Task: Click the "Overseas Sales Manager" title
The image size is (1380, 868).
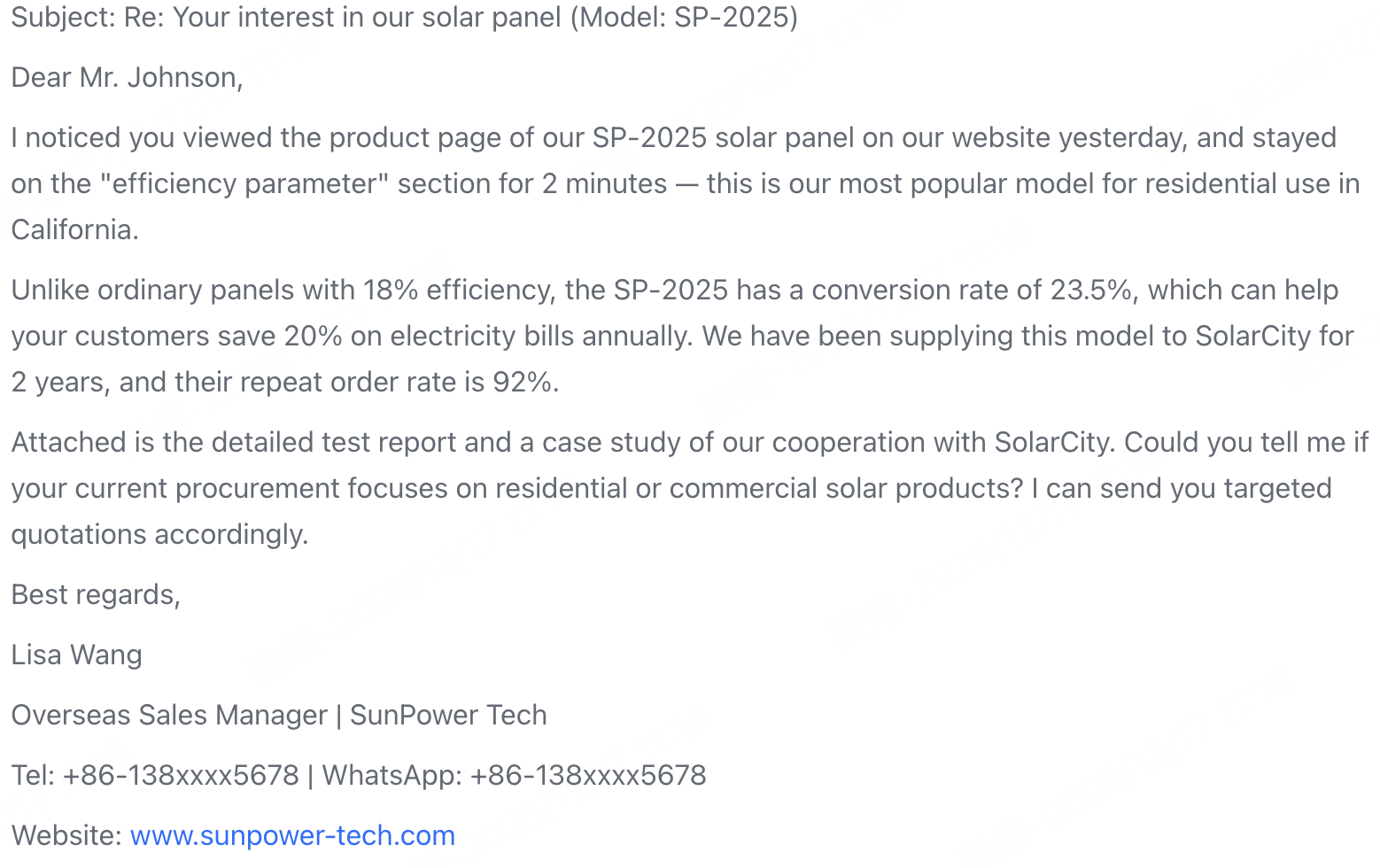Action: tap(169, 715)
